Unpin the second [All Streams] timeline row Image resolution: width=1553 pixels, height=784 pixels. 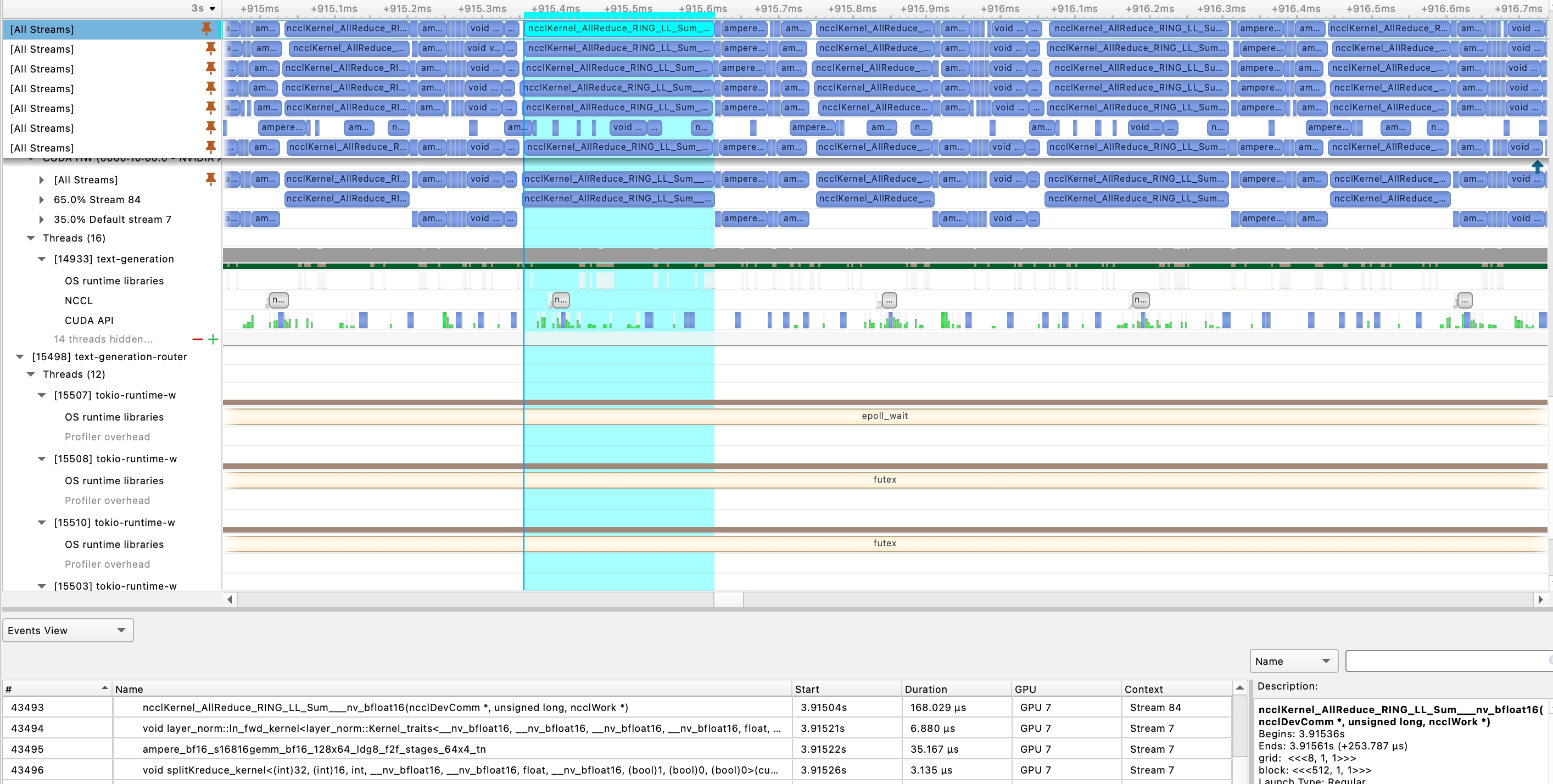(x=211, y=49)
